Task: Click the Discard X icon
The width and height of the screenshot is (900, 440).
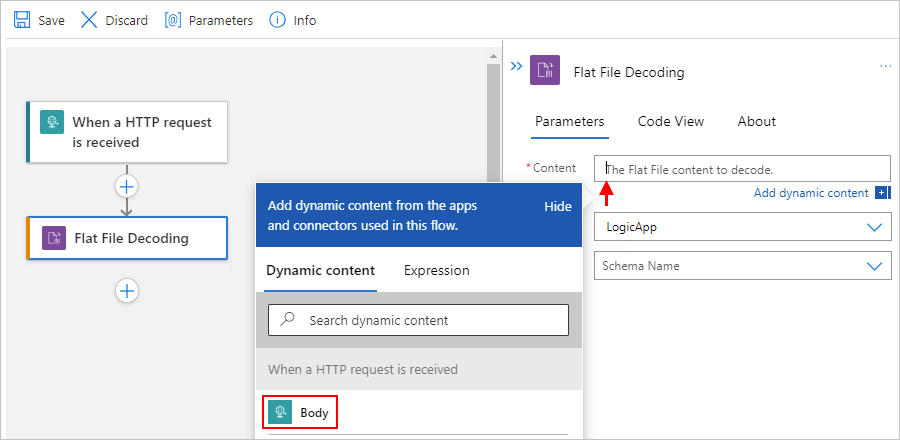Action: click(89, 20)
